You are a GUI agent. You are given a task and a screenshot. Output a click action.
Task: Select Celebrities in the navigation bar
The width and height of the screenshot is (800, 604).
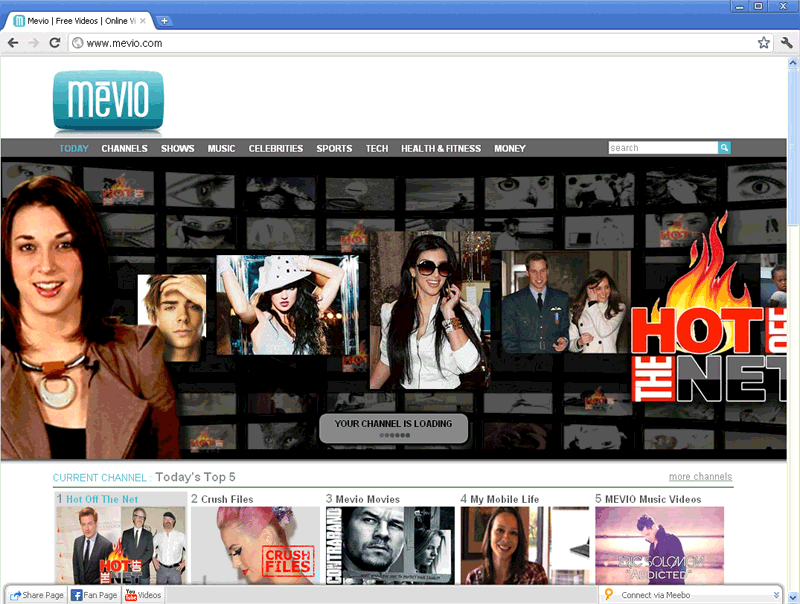pyautogui.click(x=275, y=149)
